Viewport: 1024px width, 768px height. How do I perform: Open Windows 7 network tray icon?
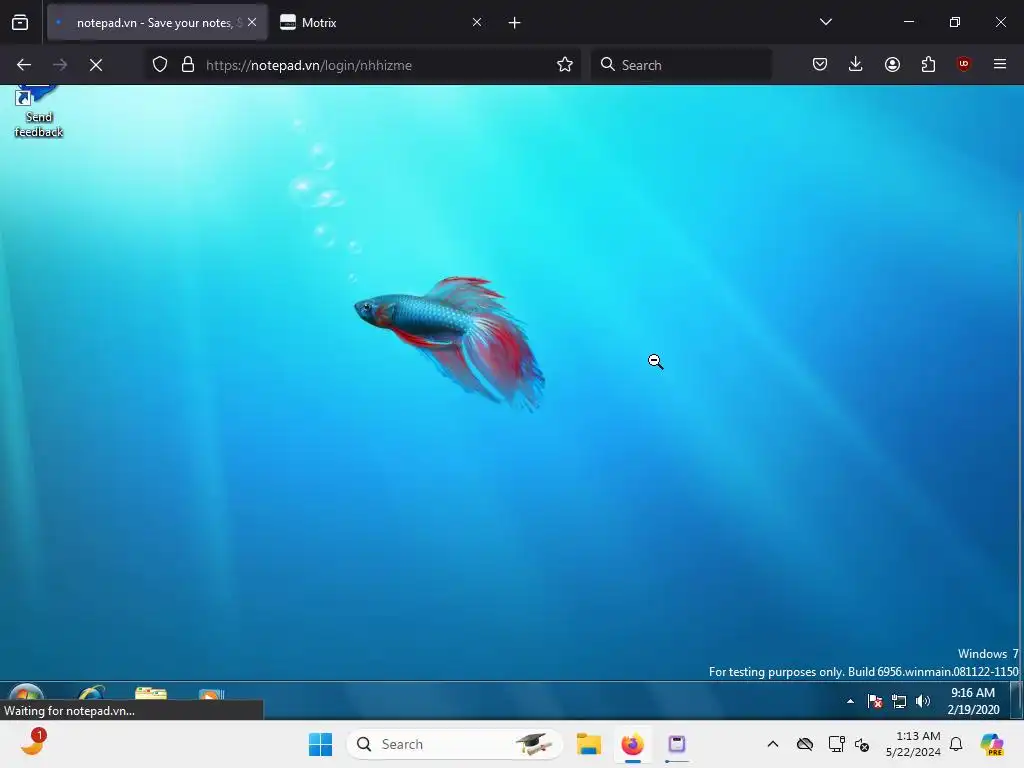pyautogui.click(x=899, y=701)
